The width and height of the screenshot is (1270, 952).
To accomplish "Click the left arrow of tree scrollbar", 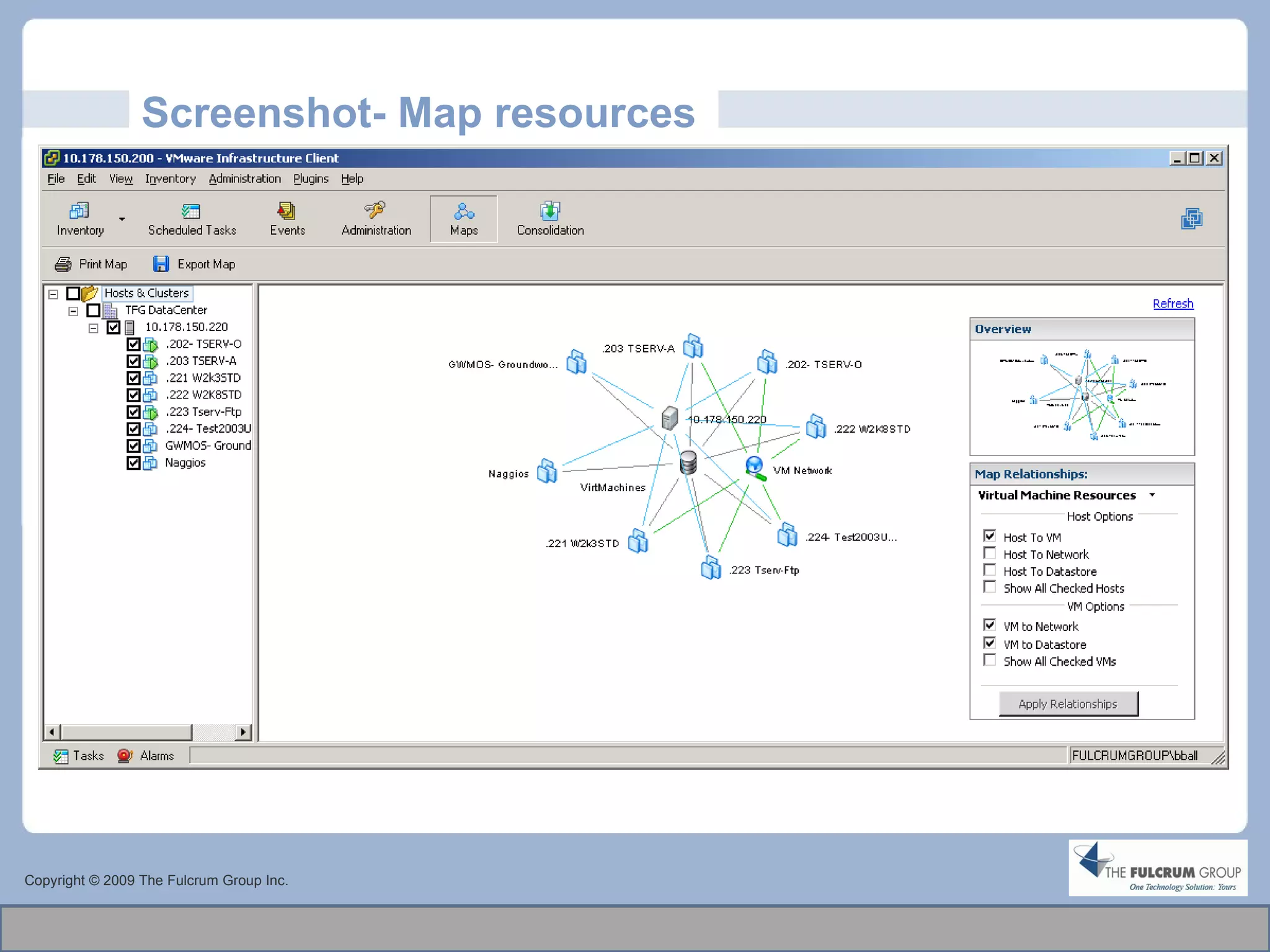I will (52, 732).
